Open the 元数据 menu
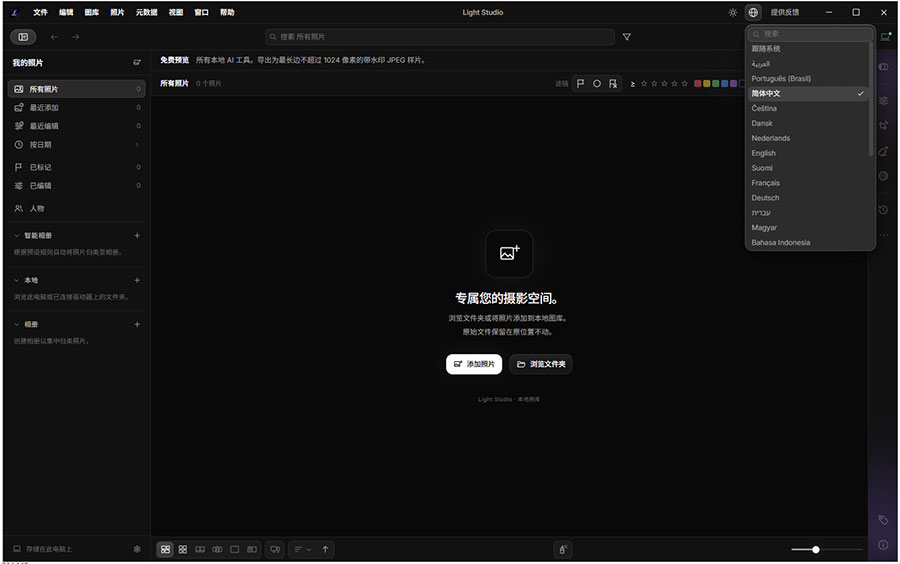Viewport: 900px width, 564px height. click(146, 12)
